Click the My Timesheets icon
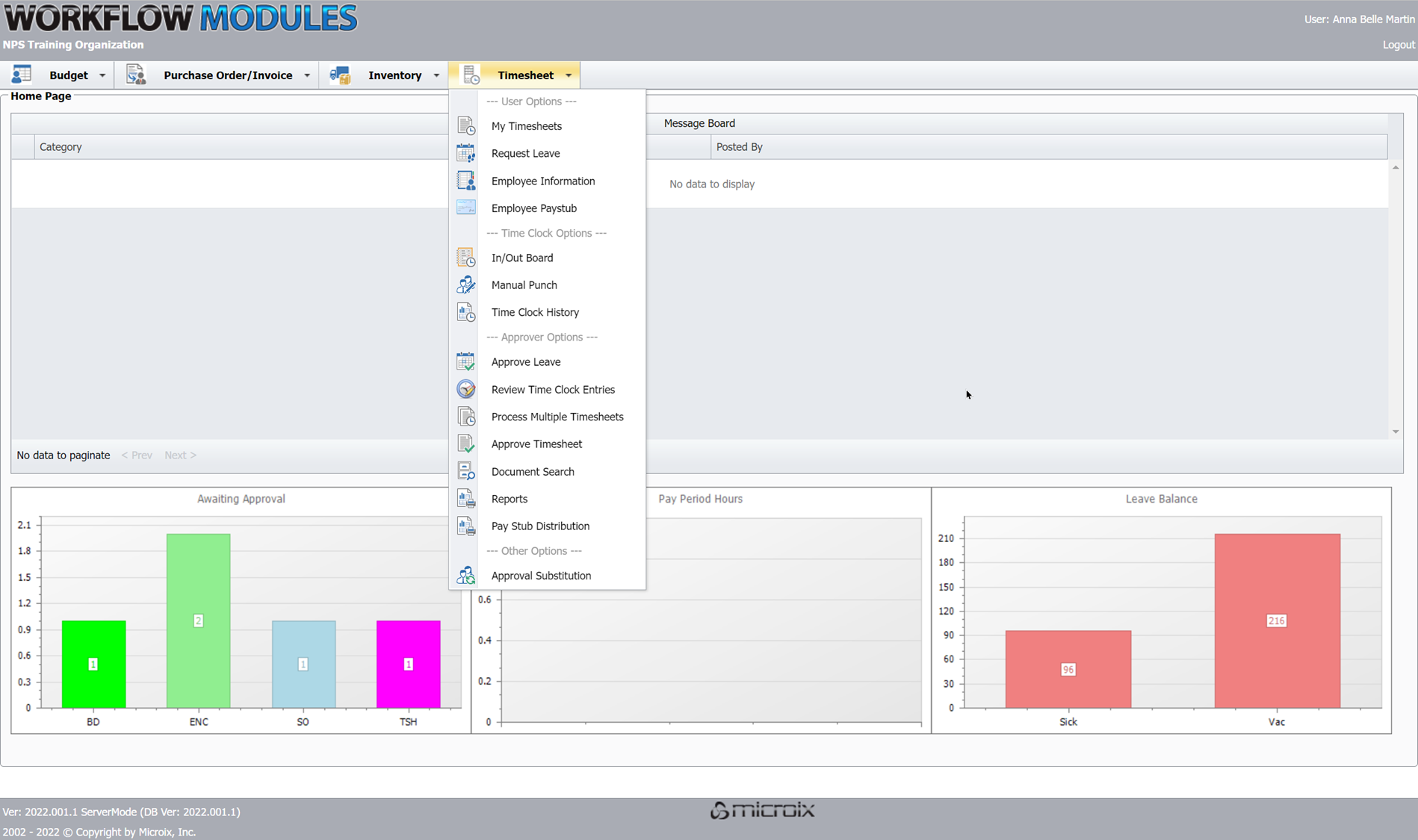The width and height of the screenshot is (1418, 840). pyautogui.click(x=465, y=126)
